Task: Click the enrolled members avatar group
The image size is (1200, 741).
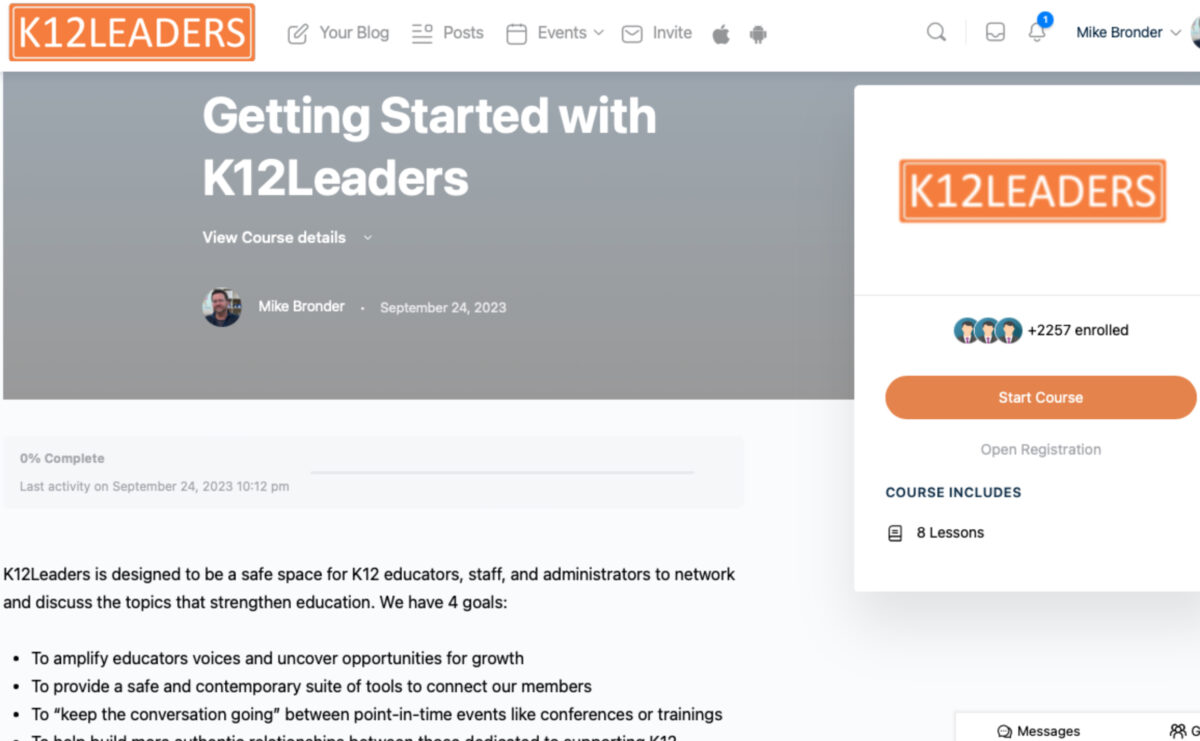Action: click(987, 330)
